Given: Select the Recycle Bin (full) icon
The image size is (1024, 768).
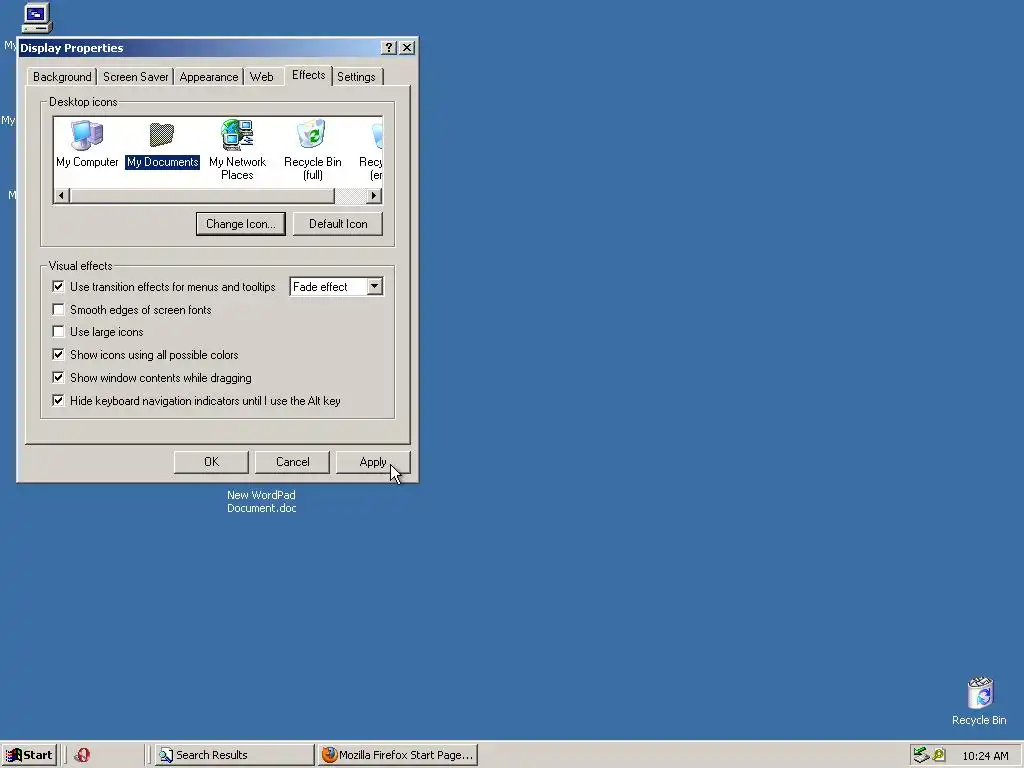Looking at the screenshot, I should pos(312,150).
